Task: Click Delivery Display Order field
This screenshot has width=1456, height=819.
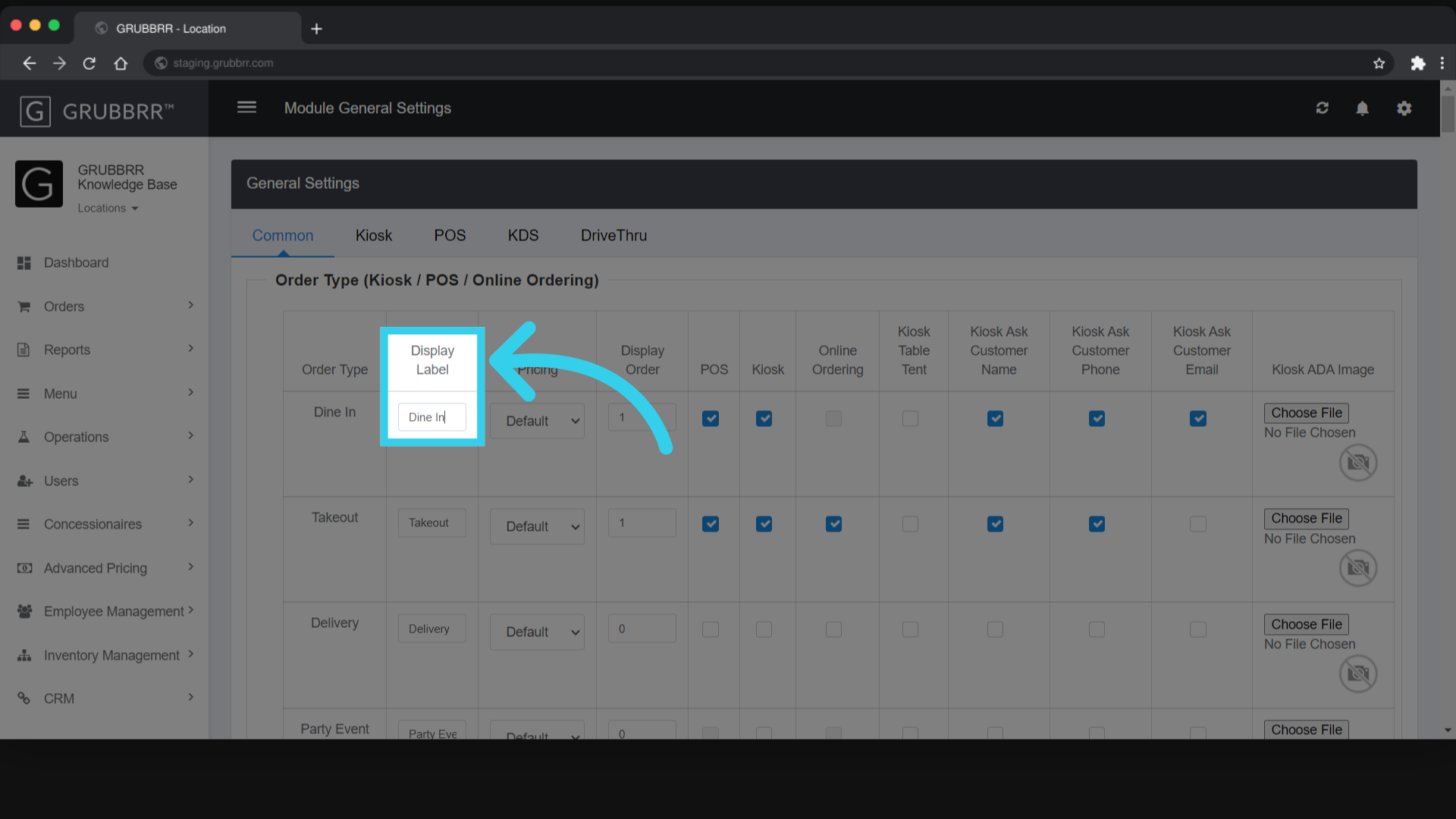Action: pyautogui.click(x=642, y=629)
